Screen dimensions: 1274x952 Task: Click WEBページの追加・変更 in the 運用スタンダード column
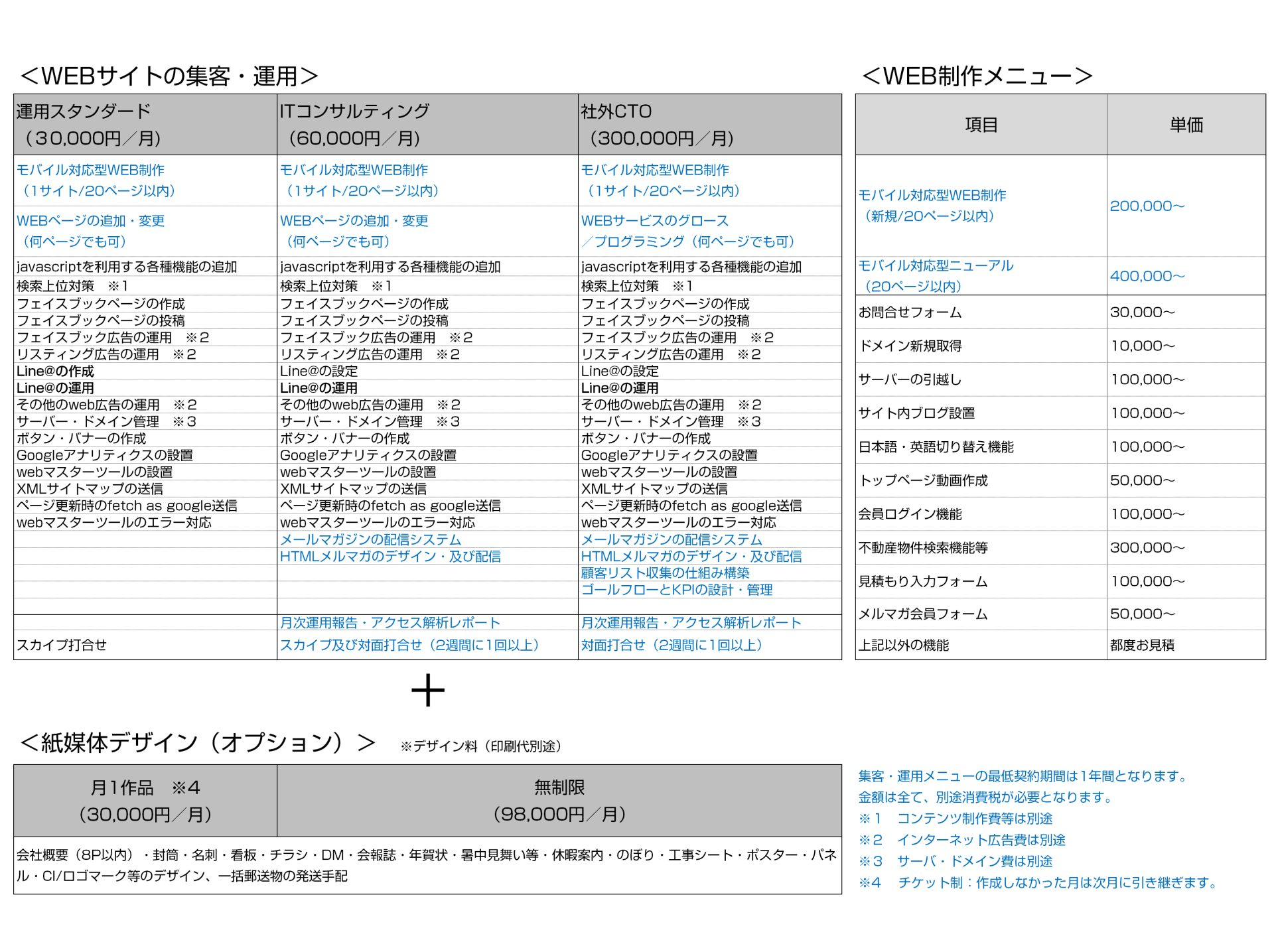pos(90,221)
